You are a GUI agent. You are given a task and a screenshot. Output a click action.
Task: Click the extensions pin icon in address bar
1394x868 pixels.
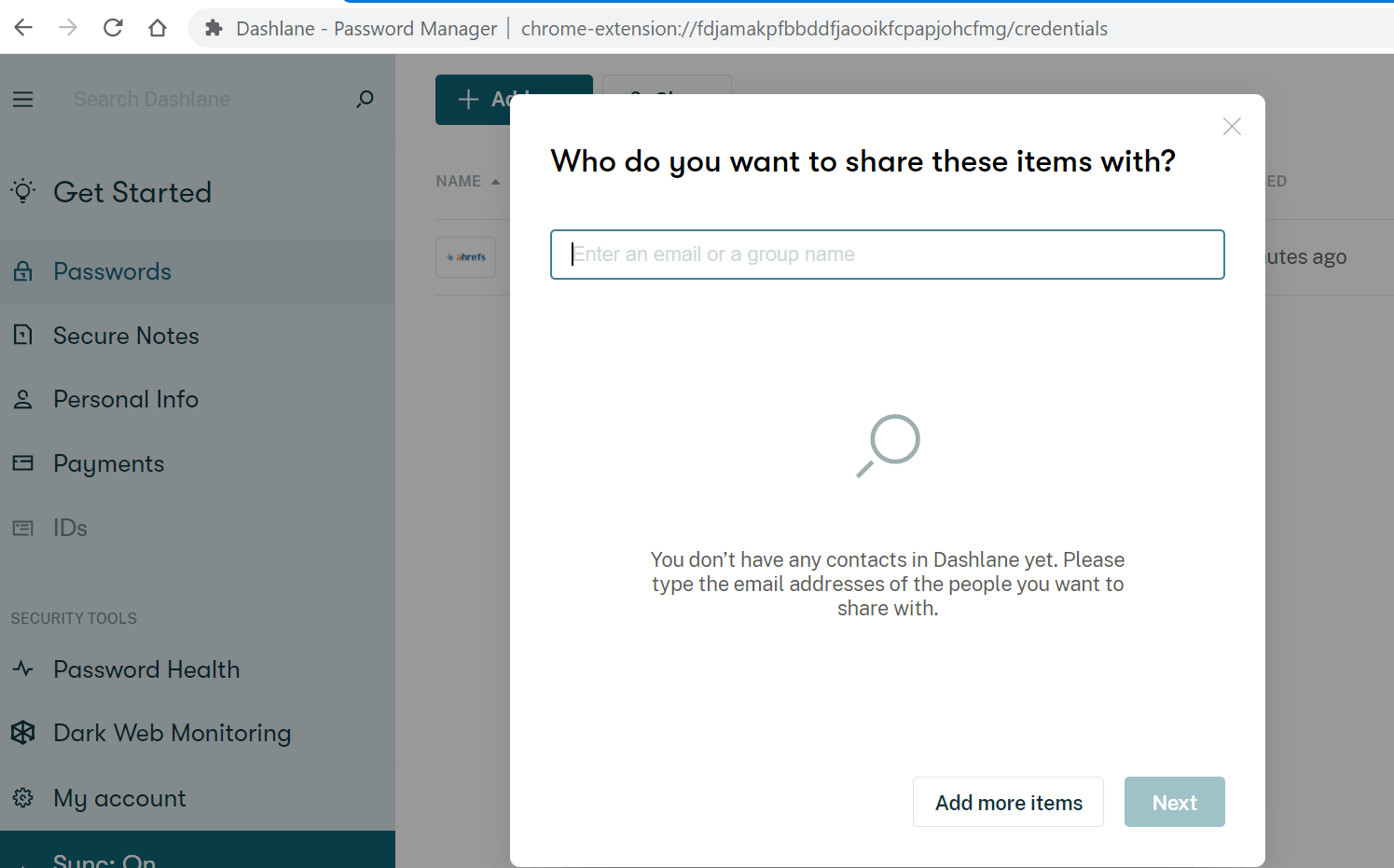[x=214, y=28]
